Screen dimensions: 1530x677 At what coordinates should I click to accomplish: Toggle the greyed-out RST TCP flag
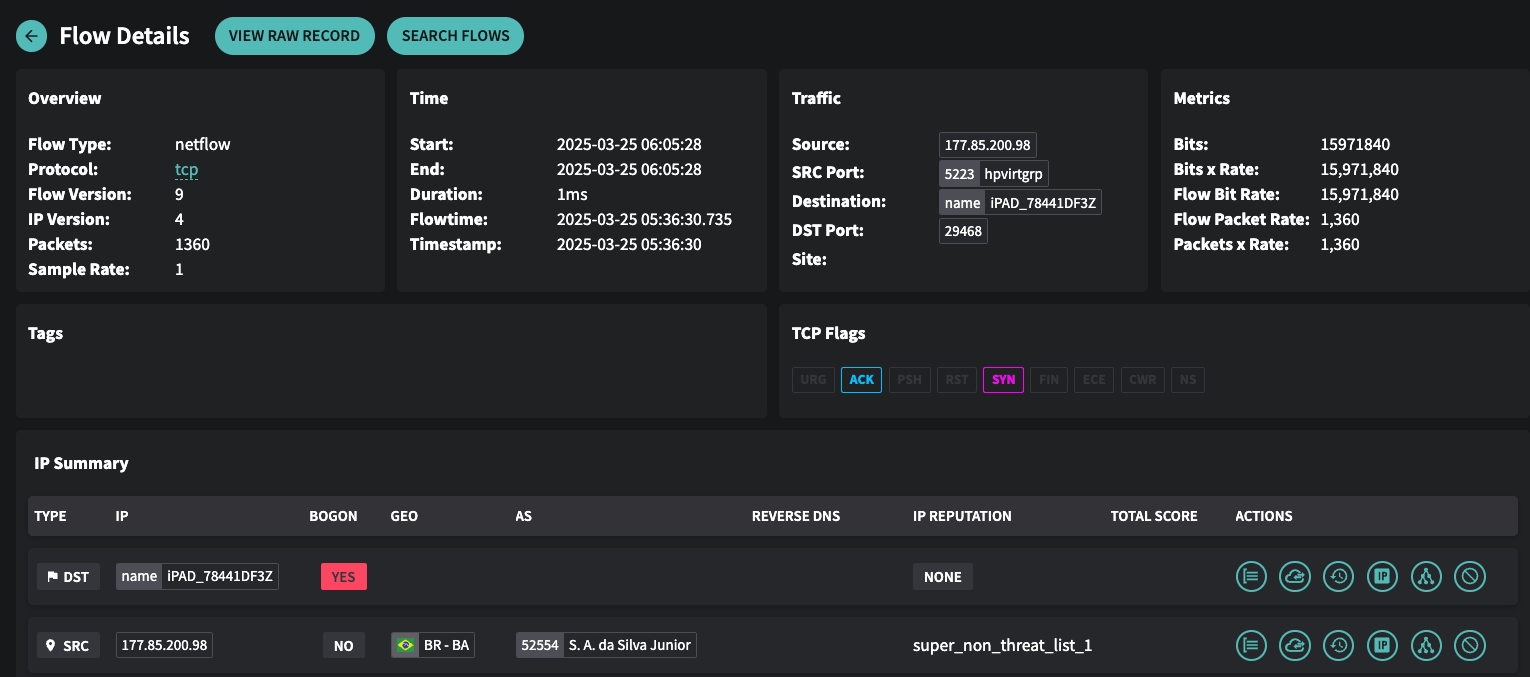956,380
